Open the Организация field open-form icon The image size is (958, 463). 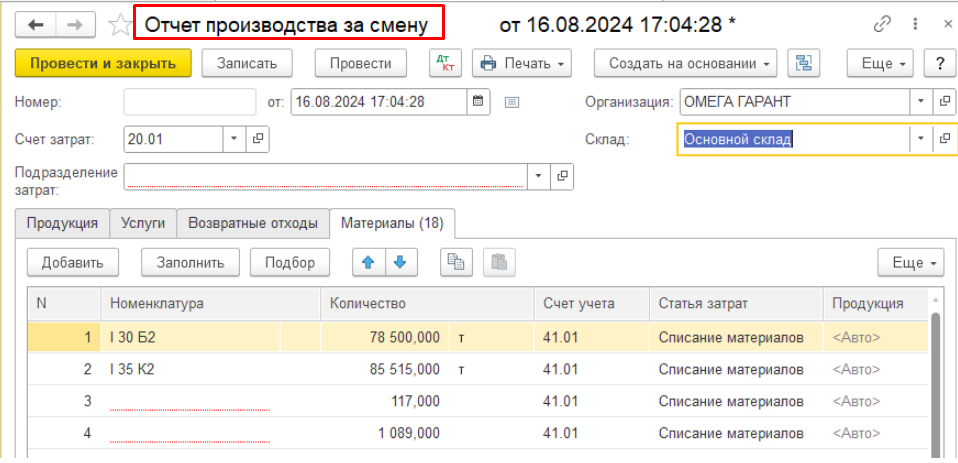tap(945, 101)
